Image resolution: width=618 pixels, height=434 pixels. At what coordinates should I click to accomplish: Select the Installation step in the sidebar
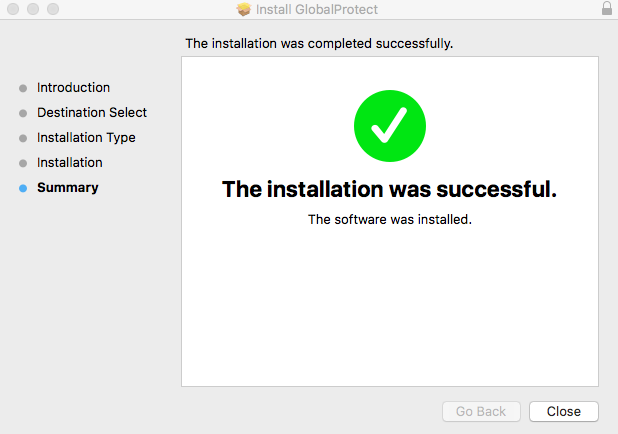coord(69,163)
